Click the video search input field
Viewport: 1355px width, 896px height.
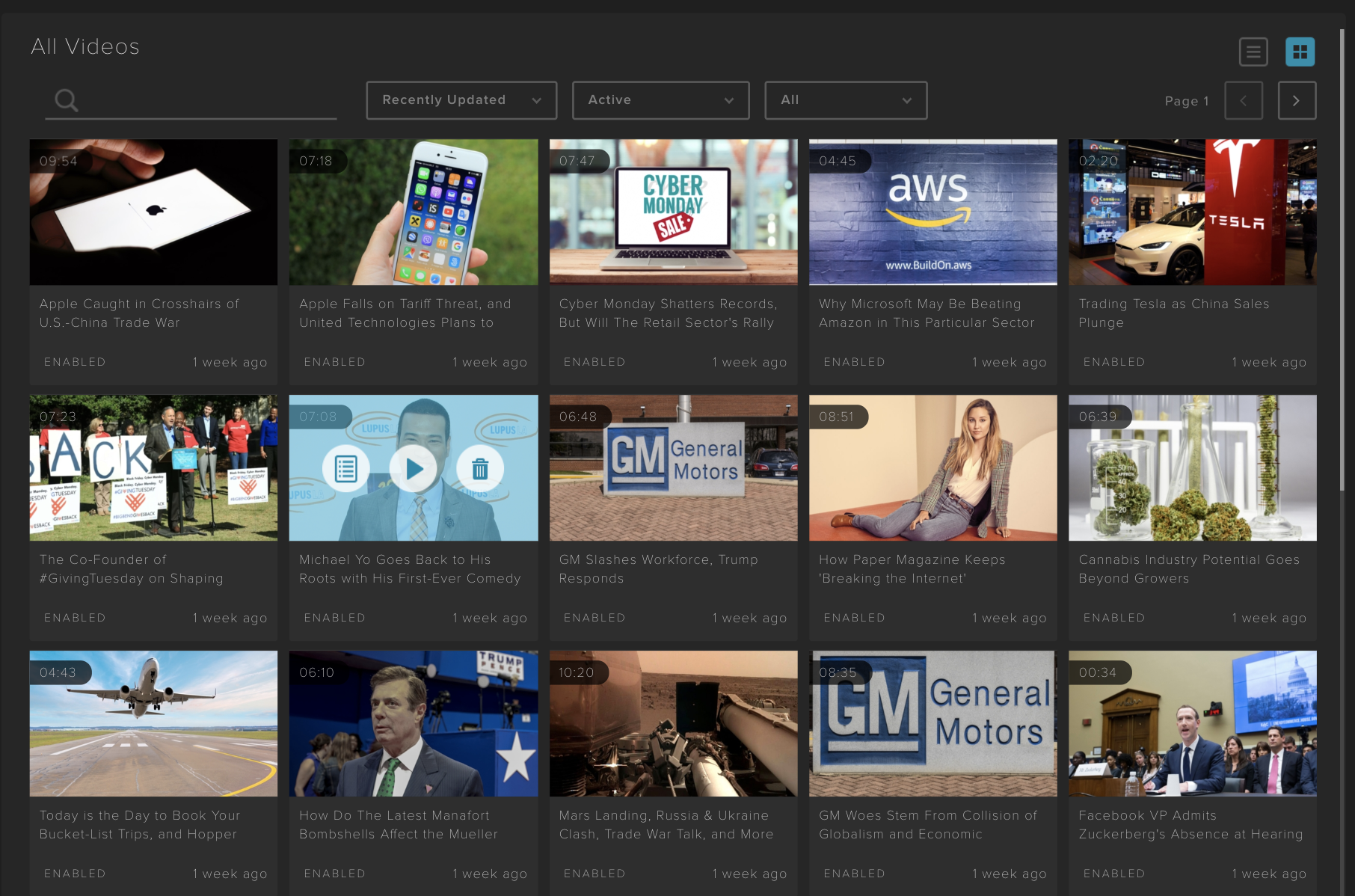tap(191, 101)
